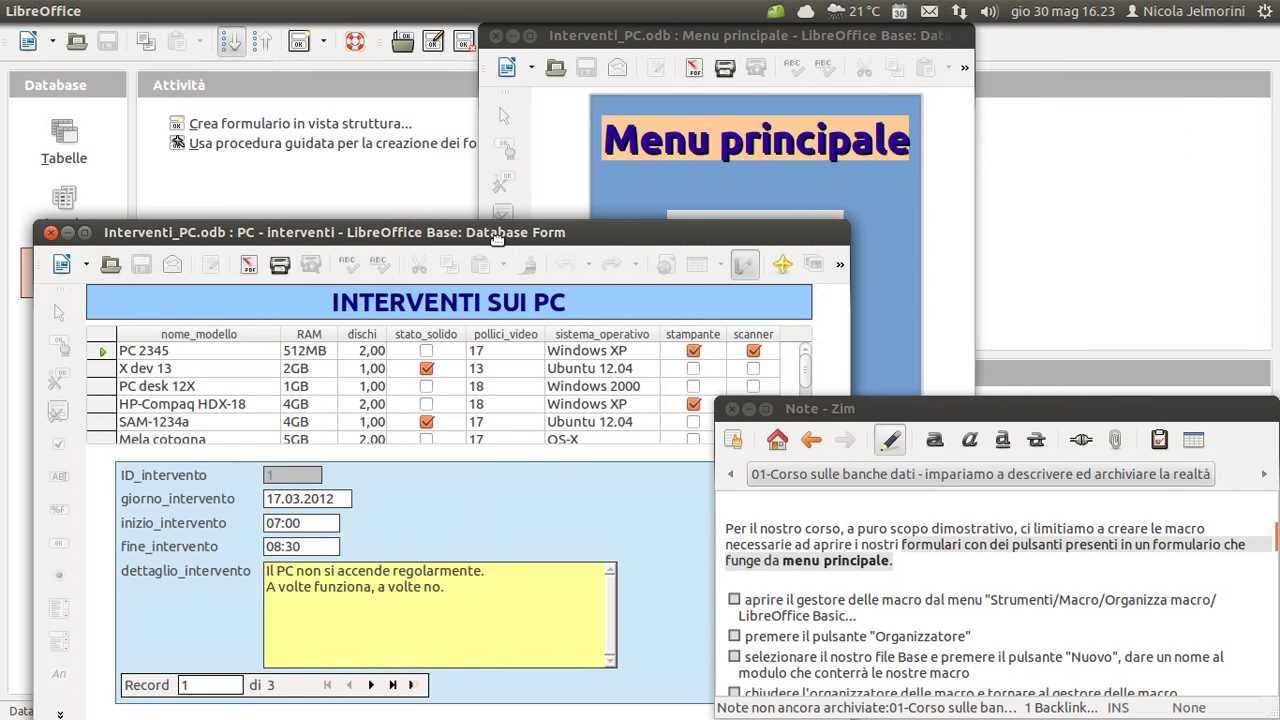The image size is (1280, 720).
Task: Click Zim Home page icon
Action: coord(777,439)
